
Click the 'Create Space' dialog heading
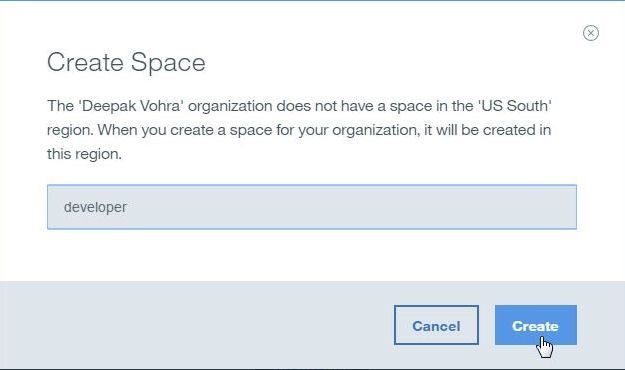pyautogui.click(x=126, y=63)
